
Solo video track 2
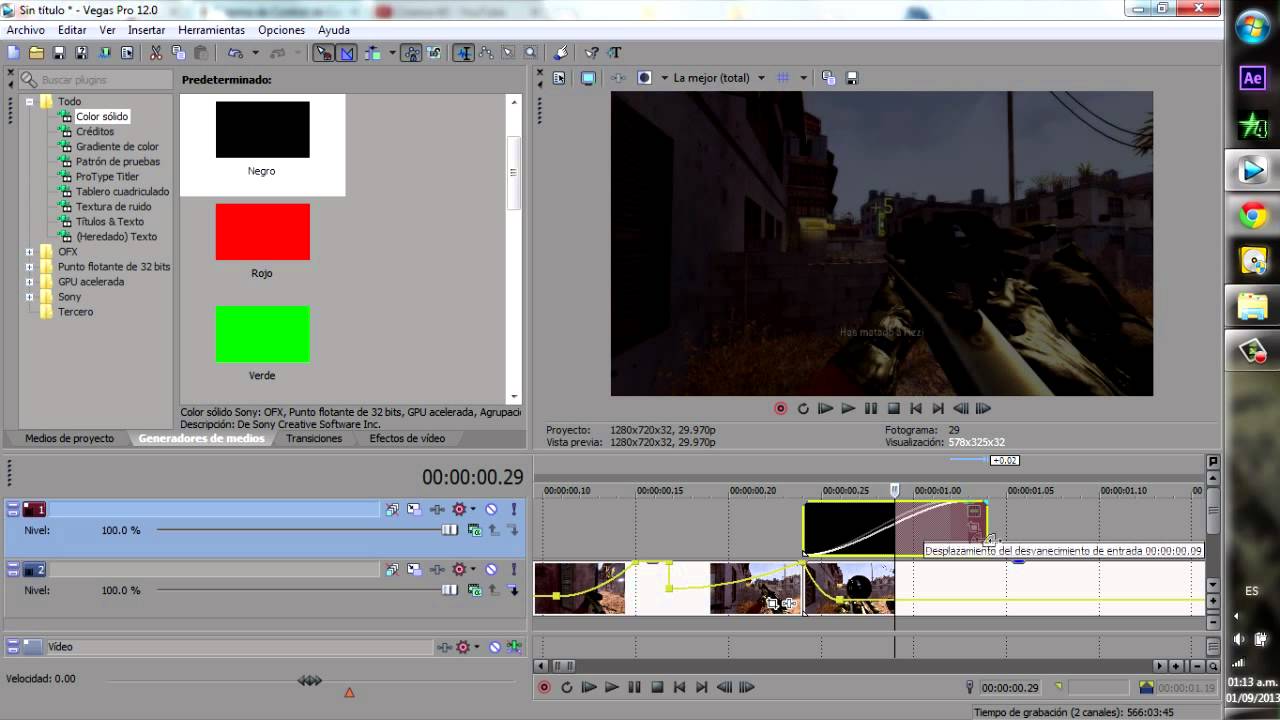[514, 569]
